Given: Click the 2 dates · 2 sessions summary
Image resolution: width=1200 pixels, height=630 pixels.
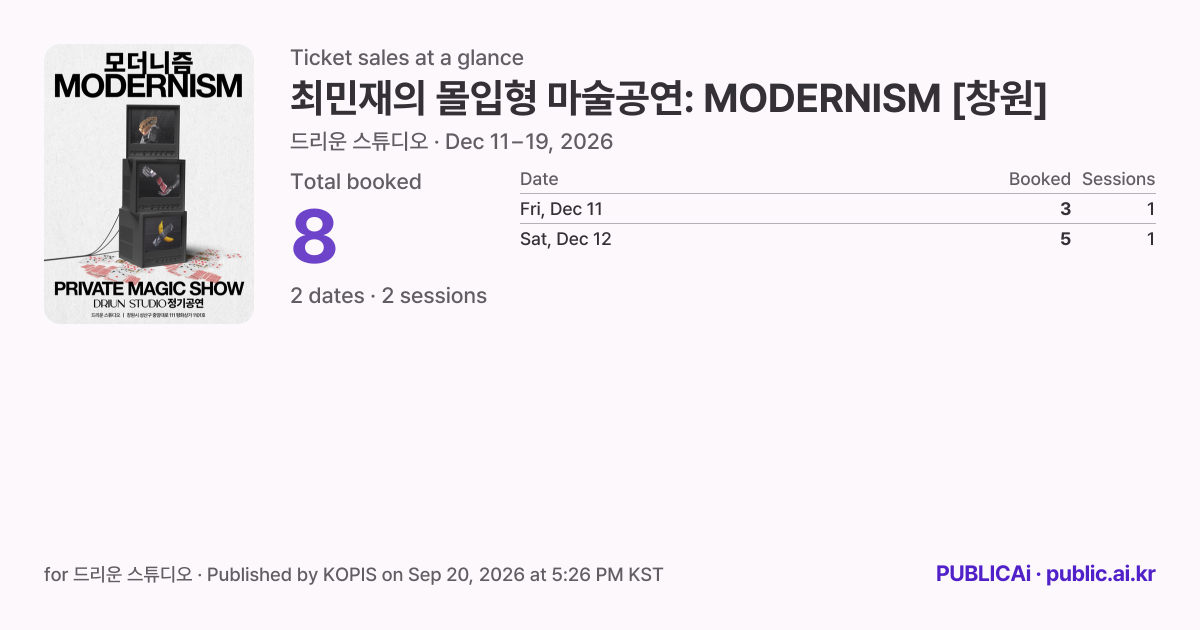Looking at the screenshot, I should tap(389, 296).
